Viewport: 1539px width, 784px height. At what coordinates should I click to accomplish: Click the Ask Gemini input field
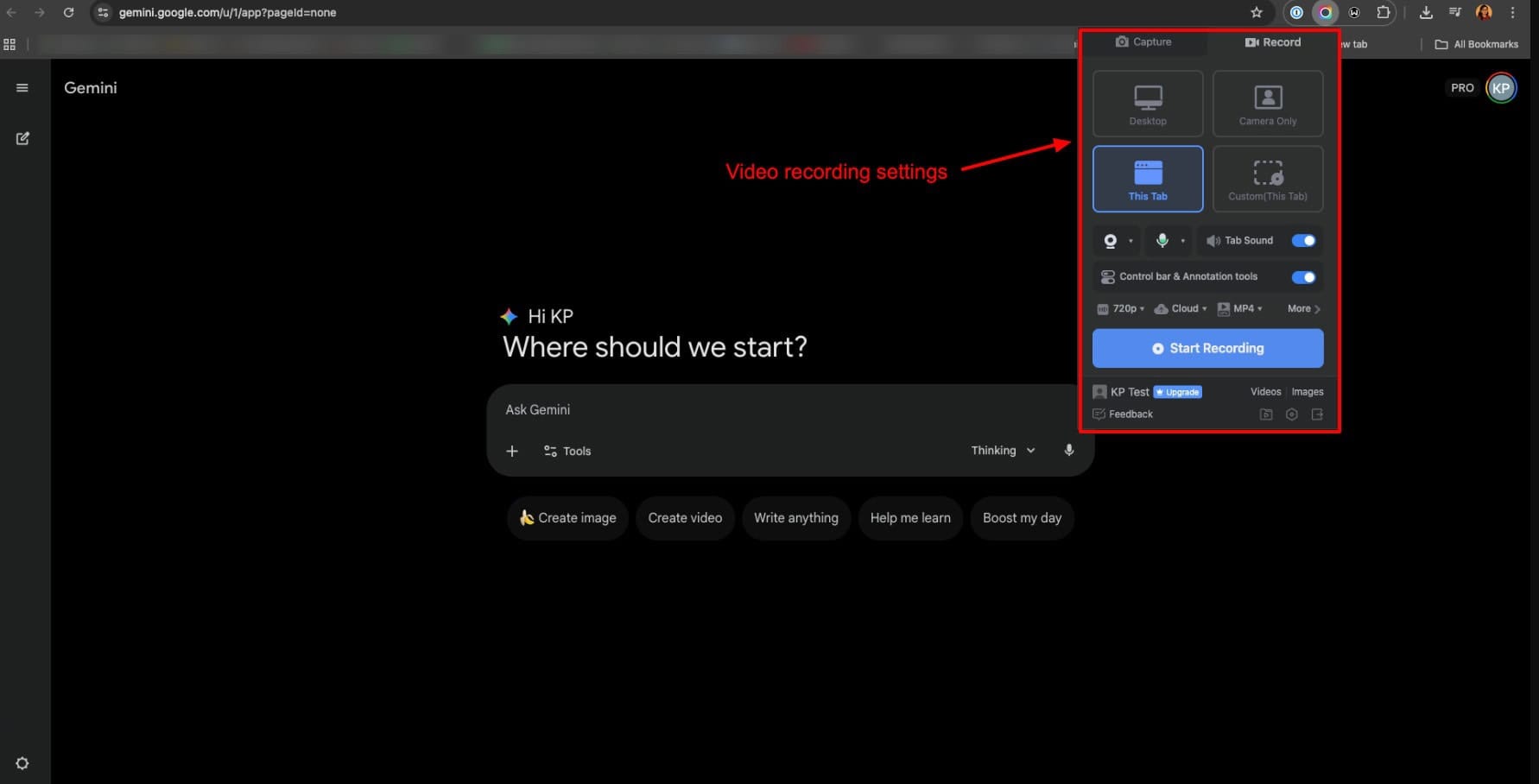point(734,410)
